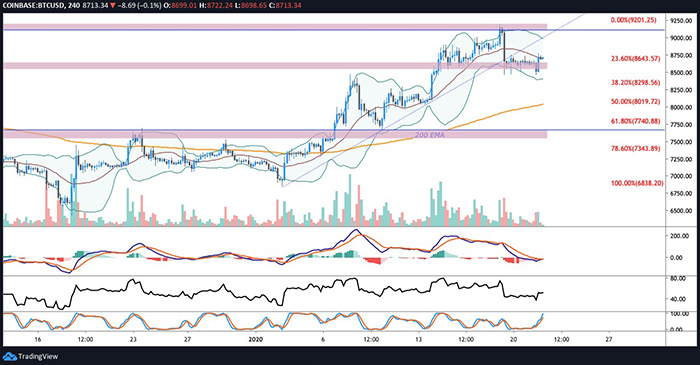The height and width of the screenshot is (365, 700).
Task: Select the 38.20%(8298.56) Fibonacci label
Action: pos(635,83)
